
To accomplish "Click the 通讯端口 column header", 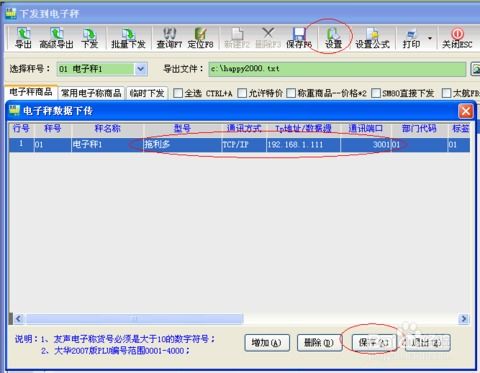I will 366,128.
